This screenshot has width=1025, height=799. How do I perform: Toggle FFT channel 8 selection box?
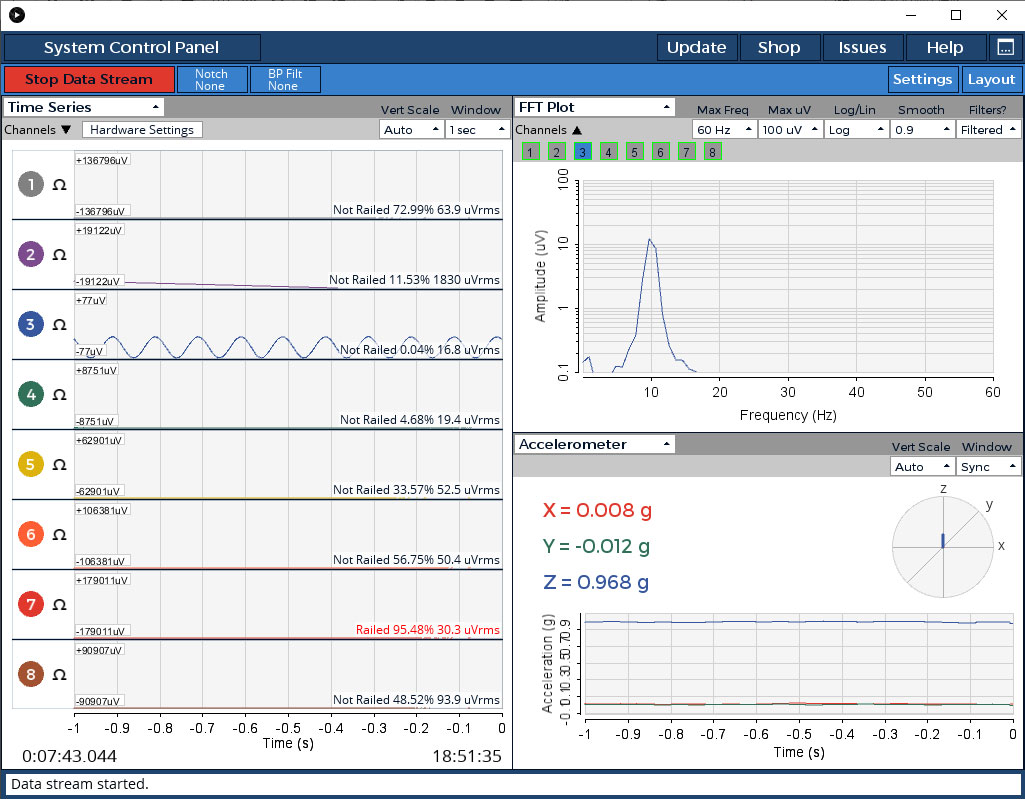pos(712,152)
